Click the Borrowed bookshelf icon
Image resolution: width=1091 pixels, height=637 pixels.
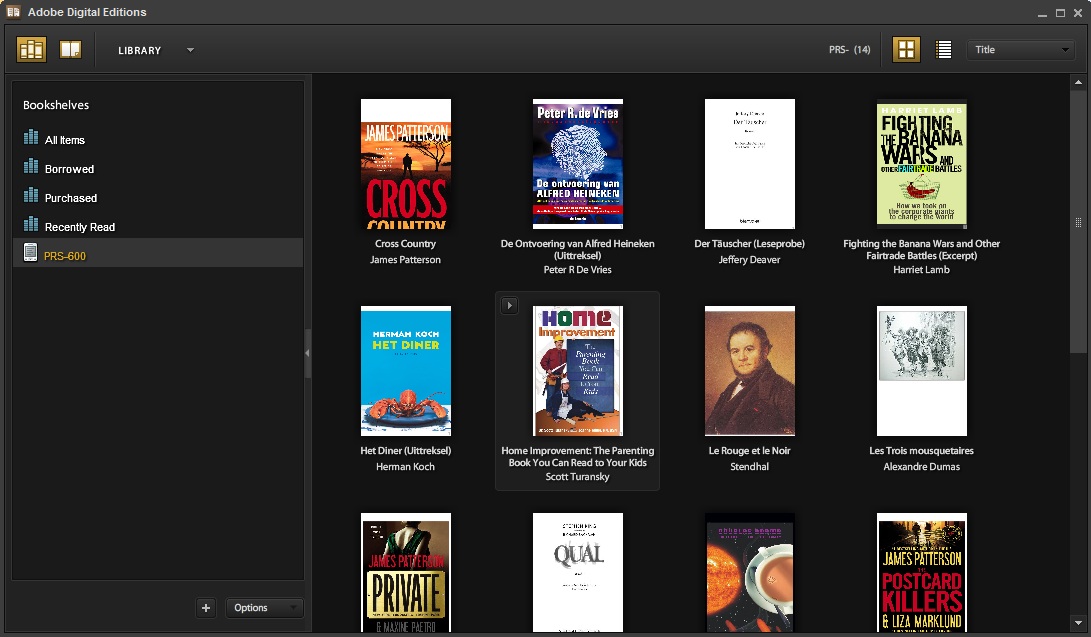coord(31,166)
